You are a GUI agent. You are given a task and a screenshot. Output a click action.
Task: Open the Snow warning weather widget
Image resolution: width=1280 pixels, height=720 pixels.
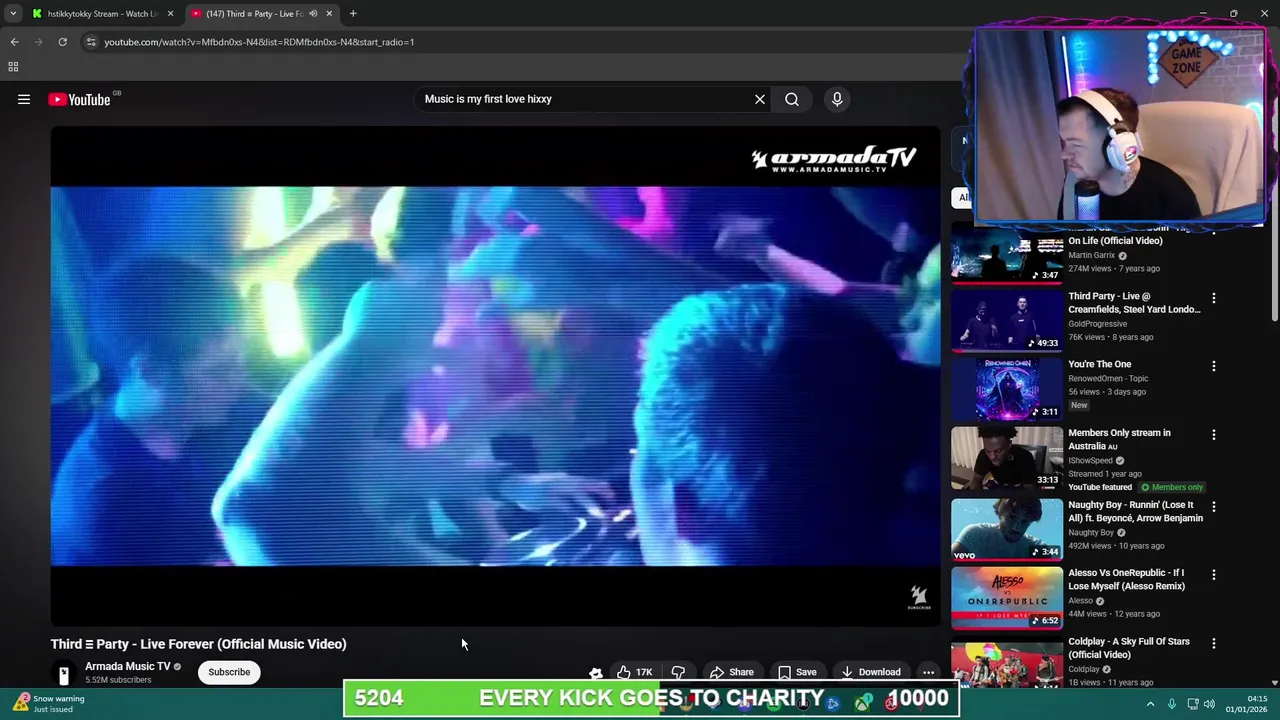tap(48, 703)
